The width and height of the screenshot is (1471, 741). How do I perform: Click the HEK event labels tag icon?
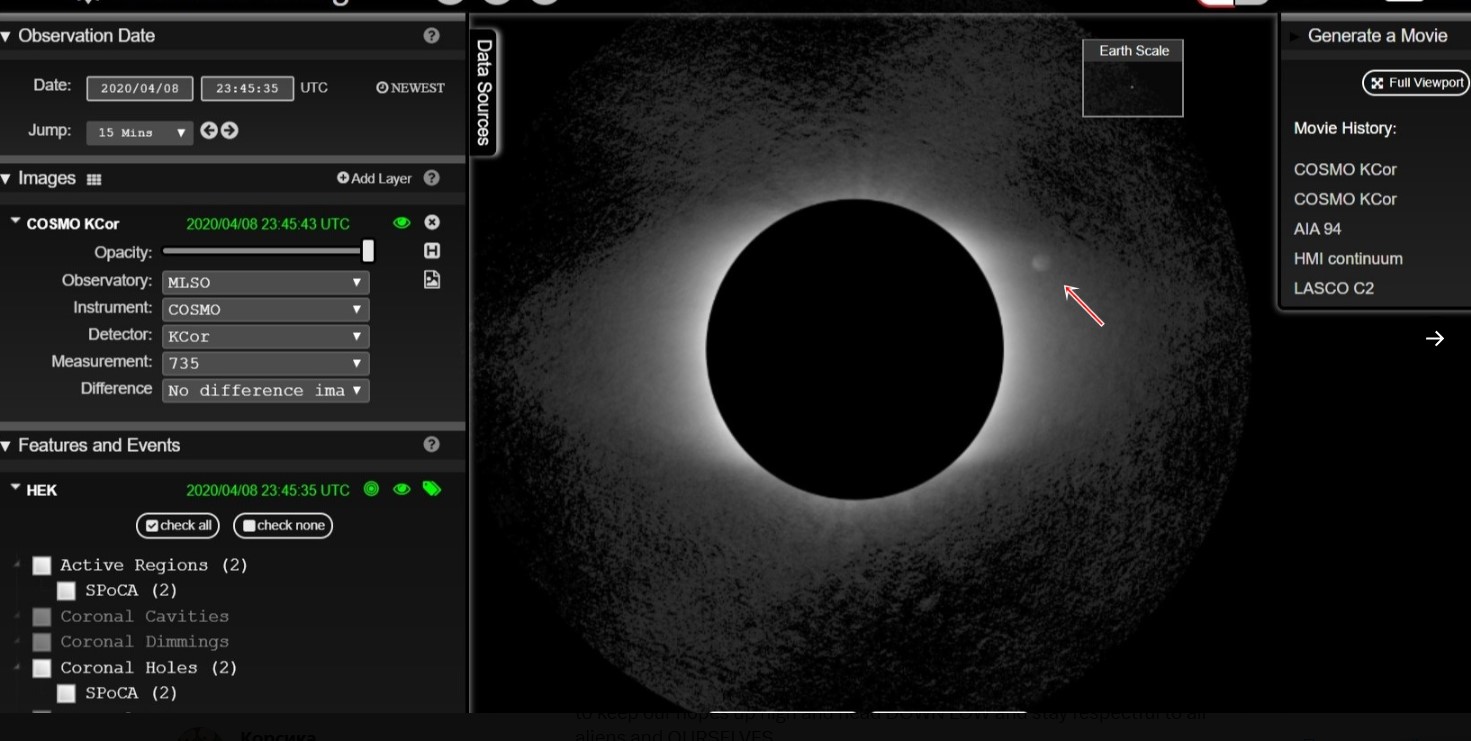[x=432, y=489]
